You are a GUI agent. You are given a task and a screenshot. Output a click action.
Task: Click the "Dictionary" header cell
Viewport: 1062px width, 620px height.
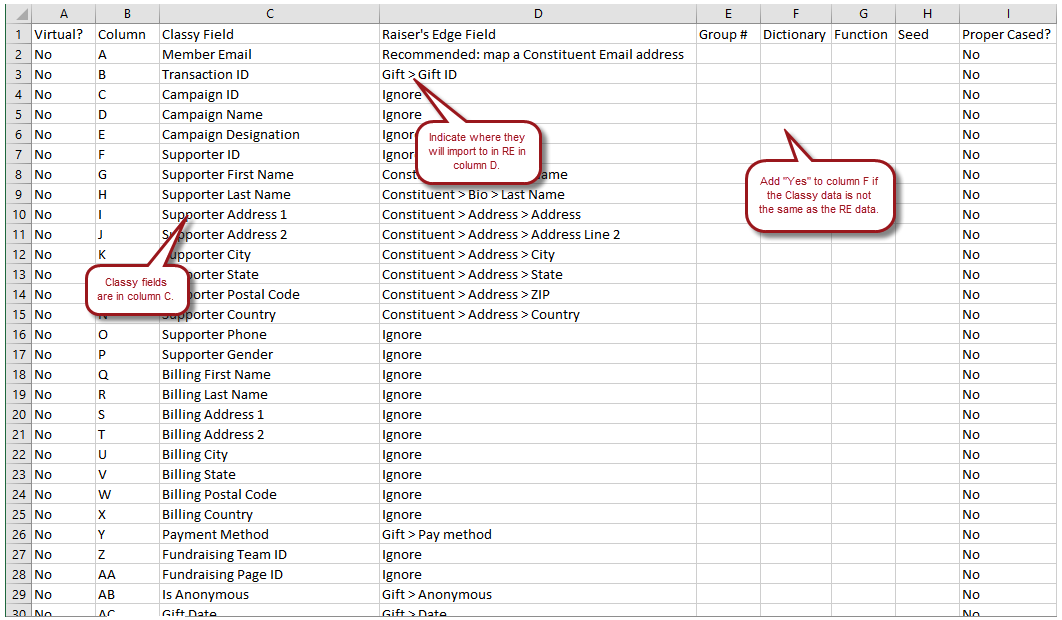796,35
